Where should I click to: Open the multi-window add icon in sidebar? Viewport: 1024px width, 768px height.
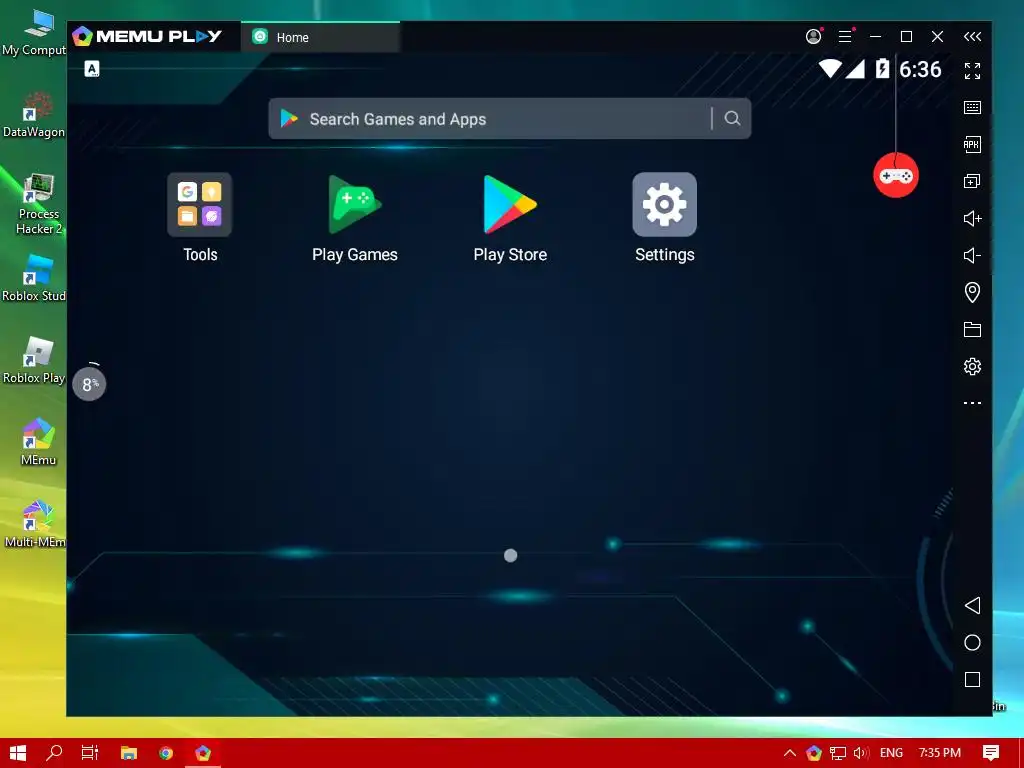click(972, 181)
